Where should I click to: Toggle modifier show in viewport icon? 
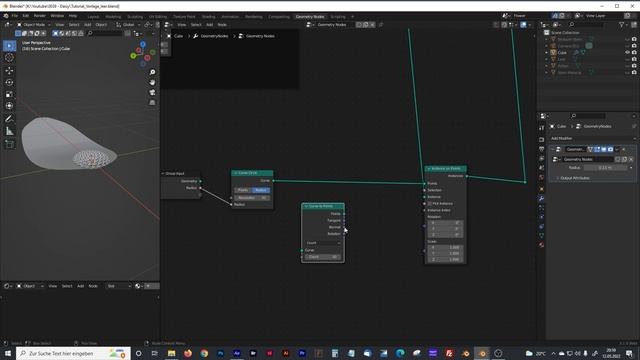(603, 149)
